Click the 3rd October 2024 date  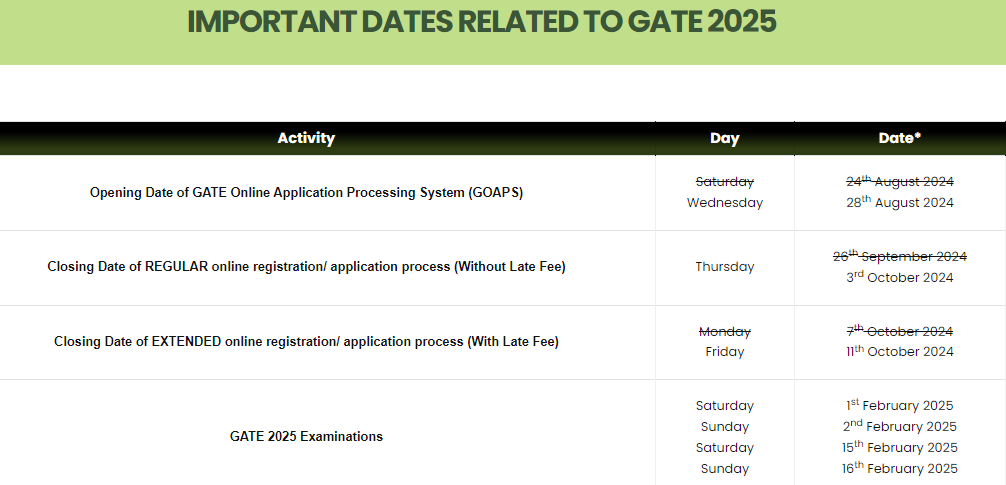(x=899, y=278)
